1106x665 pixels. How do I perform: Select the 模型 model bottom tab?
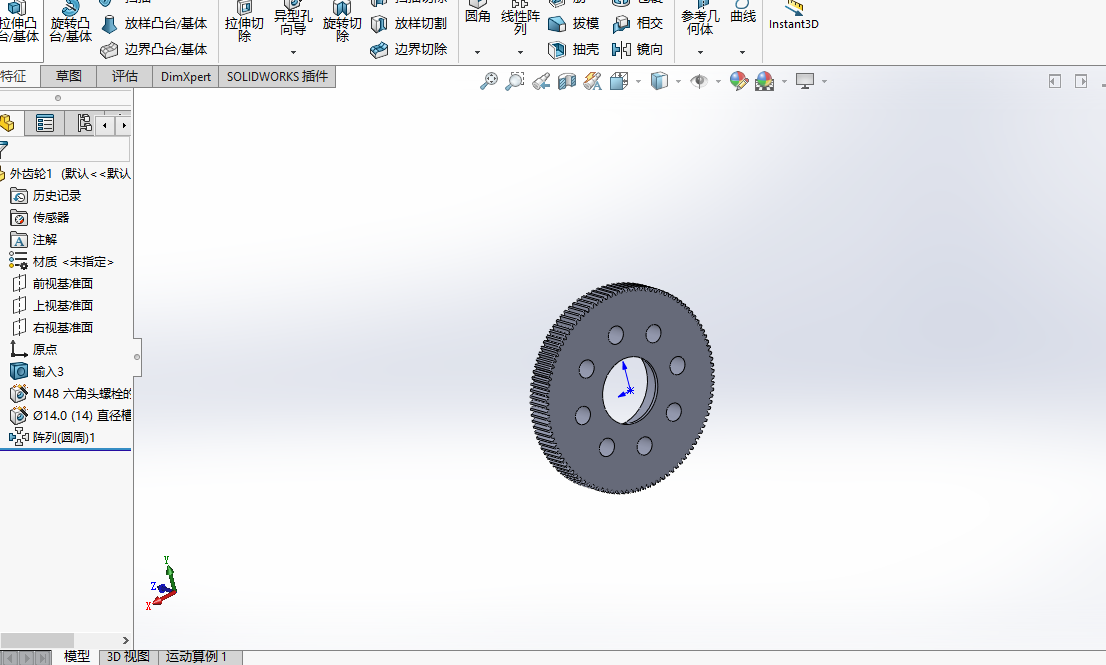pos(77,657)
